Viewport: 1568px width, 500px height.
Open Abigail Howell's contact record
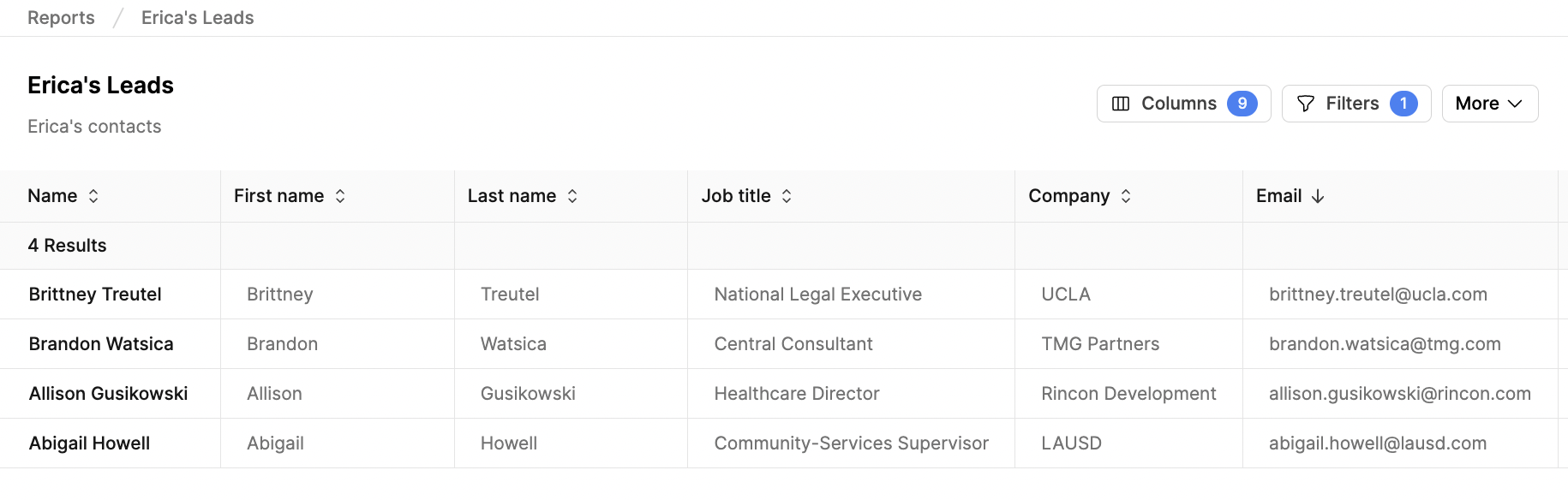tap(89, 443)
